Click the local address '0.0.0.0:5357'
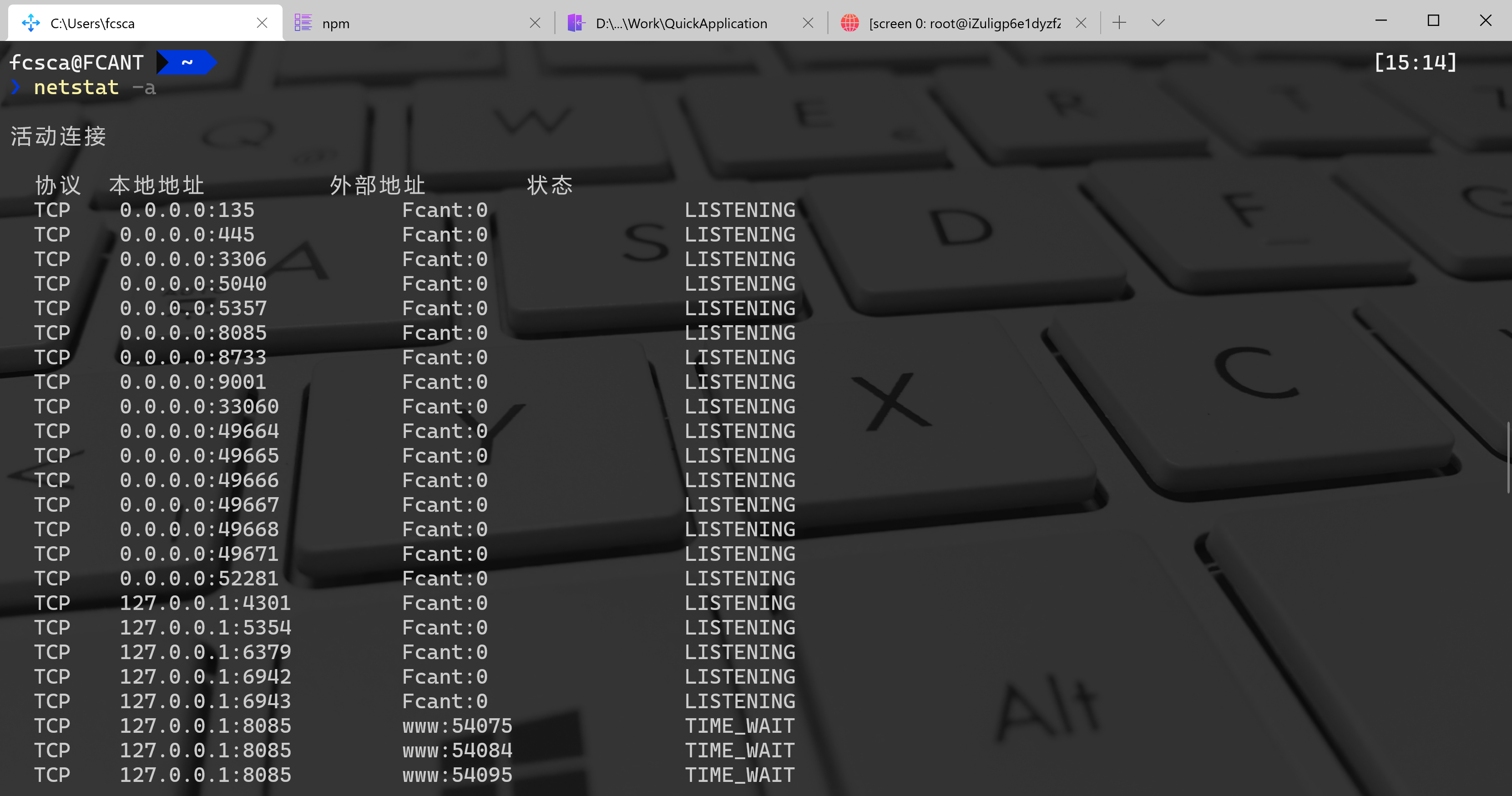Screen dimensions: 1512x796 [x=193, y=308]
